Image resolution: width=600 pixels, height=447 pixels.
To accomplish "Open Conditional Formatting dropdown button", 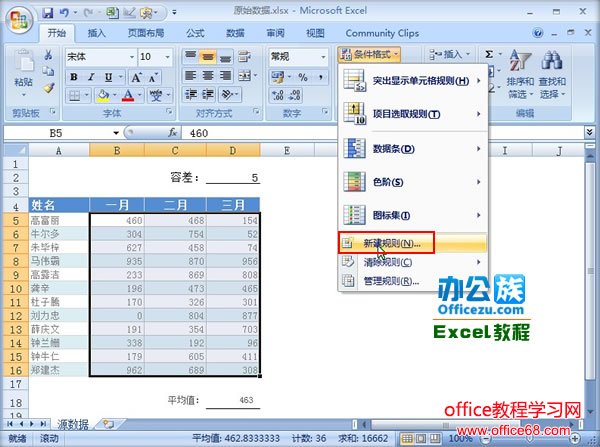I will pyautogui.click(x=369, y=55).
